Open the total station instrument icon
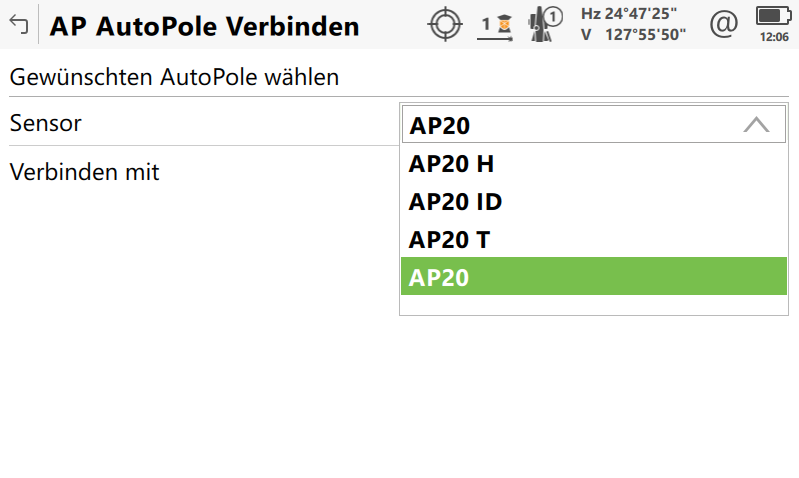This screenshot has width=799, height=478. click(546, 25)
